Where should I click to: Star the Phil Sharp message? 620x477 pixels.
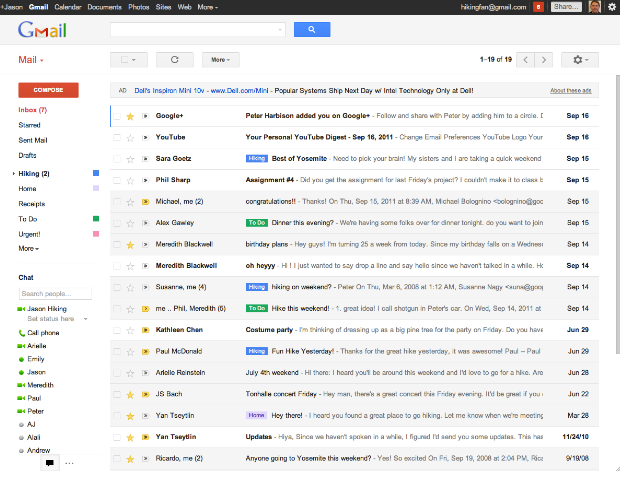click(x=130, y=180)
